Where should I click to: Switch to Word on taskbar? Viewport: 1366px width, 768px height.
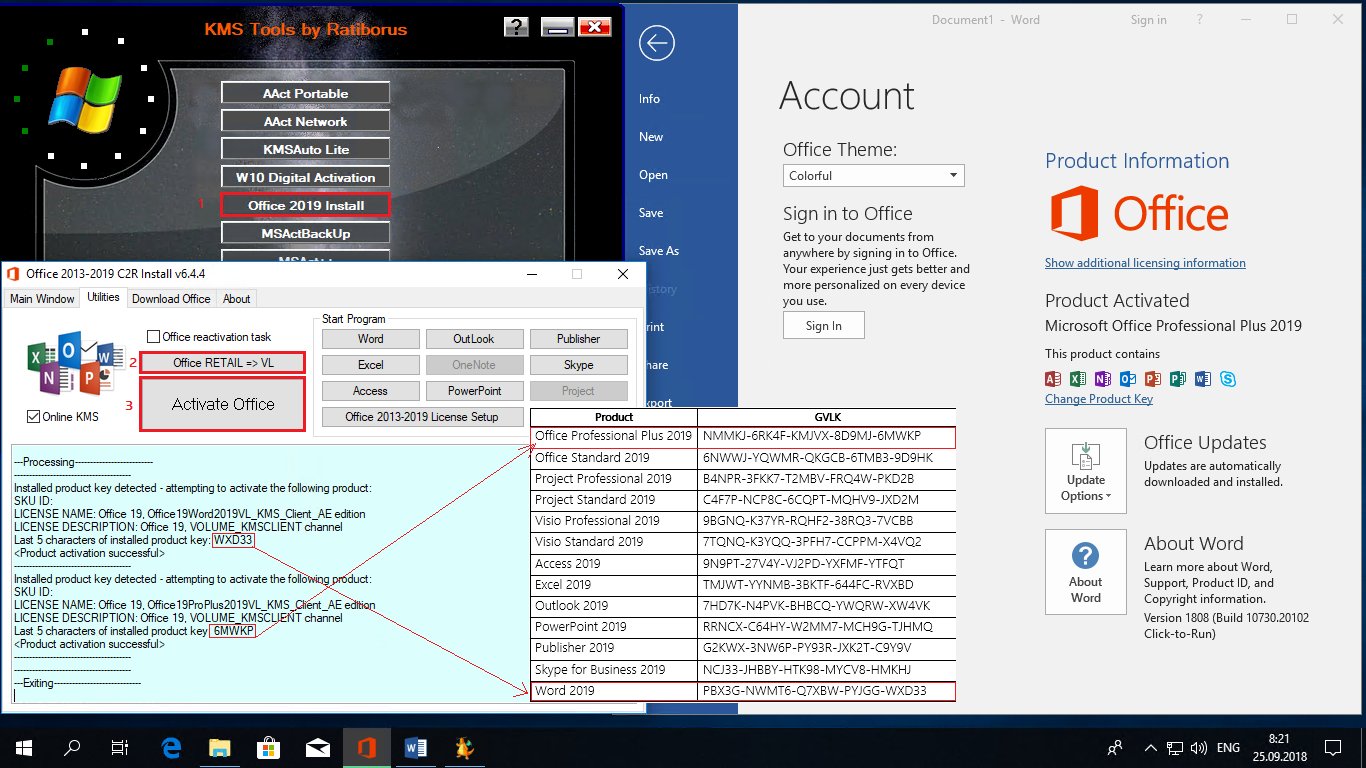[x=416, y=747]
